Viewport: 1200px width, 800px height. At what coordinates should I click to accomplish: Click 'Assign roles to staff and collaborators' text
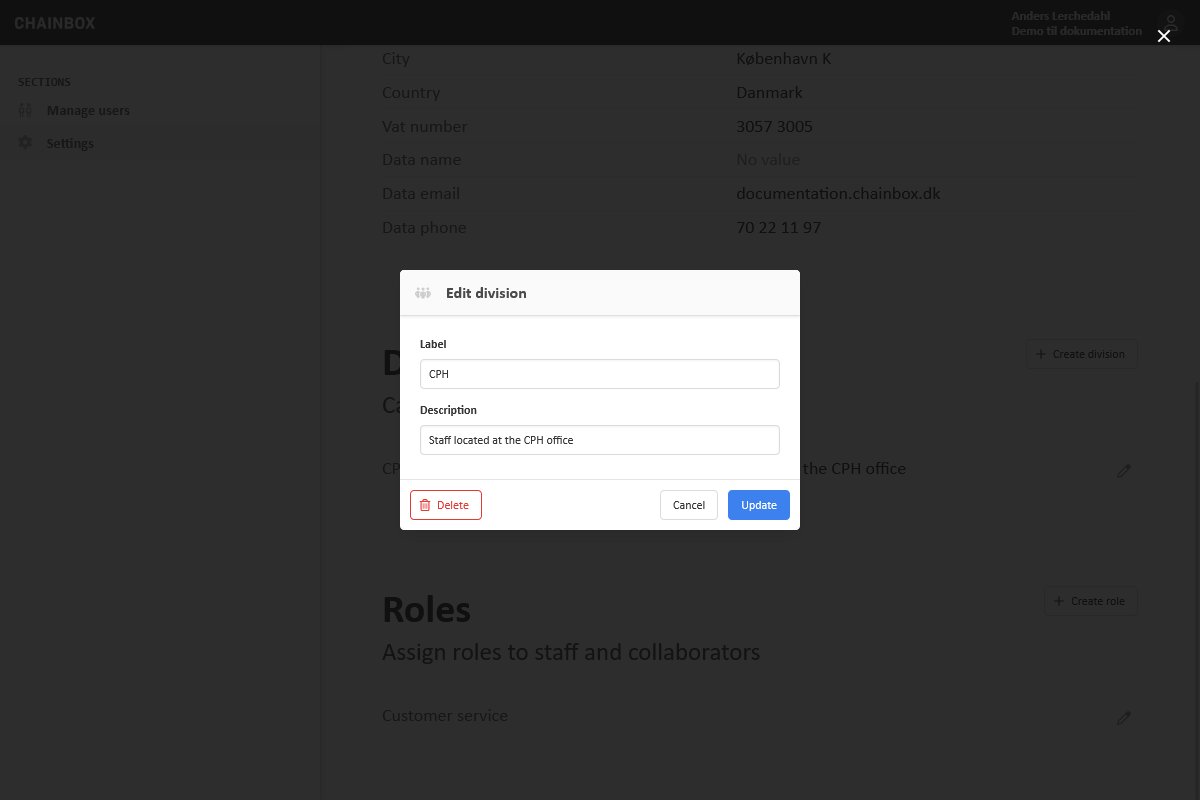[x=571, y=653]
